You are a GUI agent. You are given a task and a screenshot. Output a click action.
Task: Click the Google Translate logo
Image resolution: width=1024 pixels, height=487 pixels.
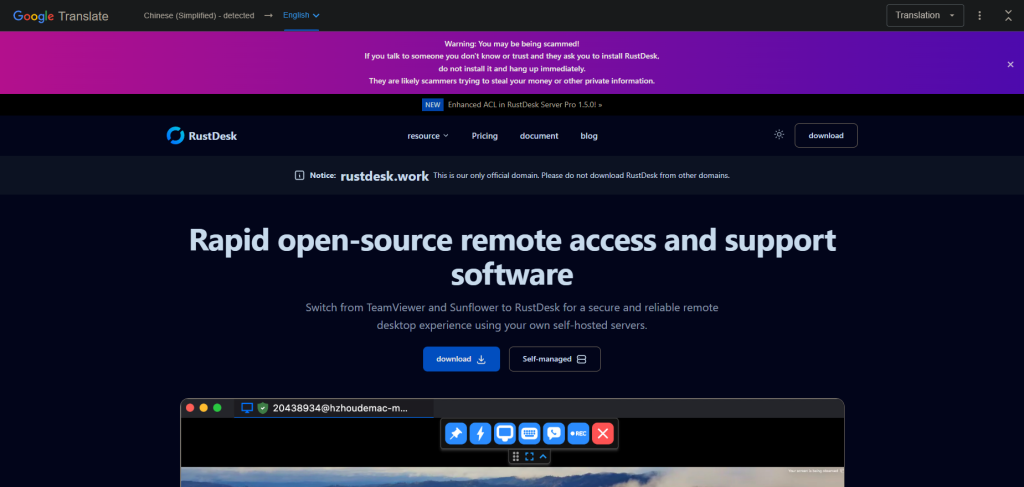[61, 16]
